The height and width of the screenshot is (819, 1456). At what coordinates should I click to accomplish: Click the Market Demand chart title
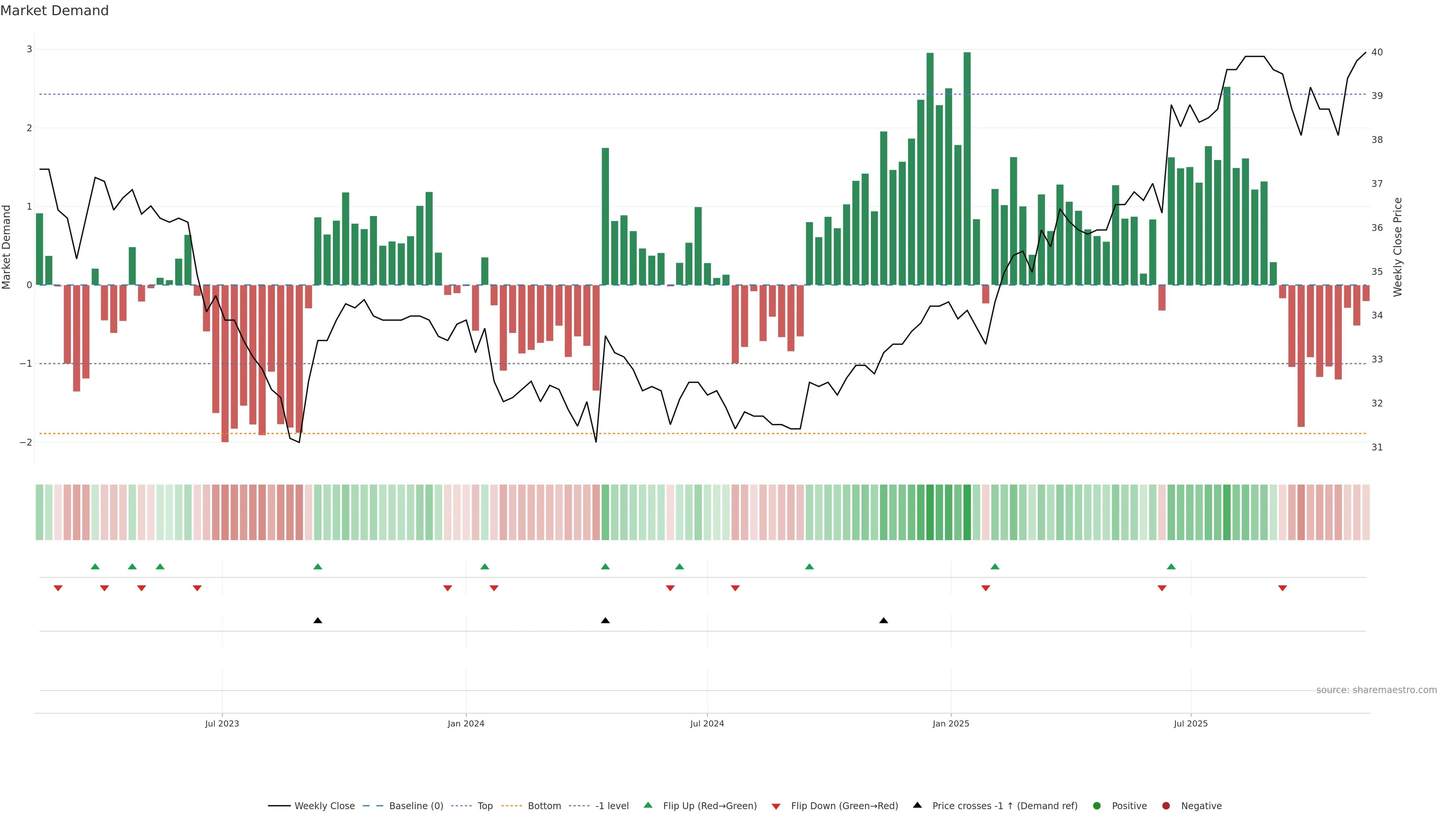tap(54, 11)
